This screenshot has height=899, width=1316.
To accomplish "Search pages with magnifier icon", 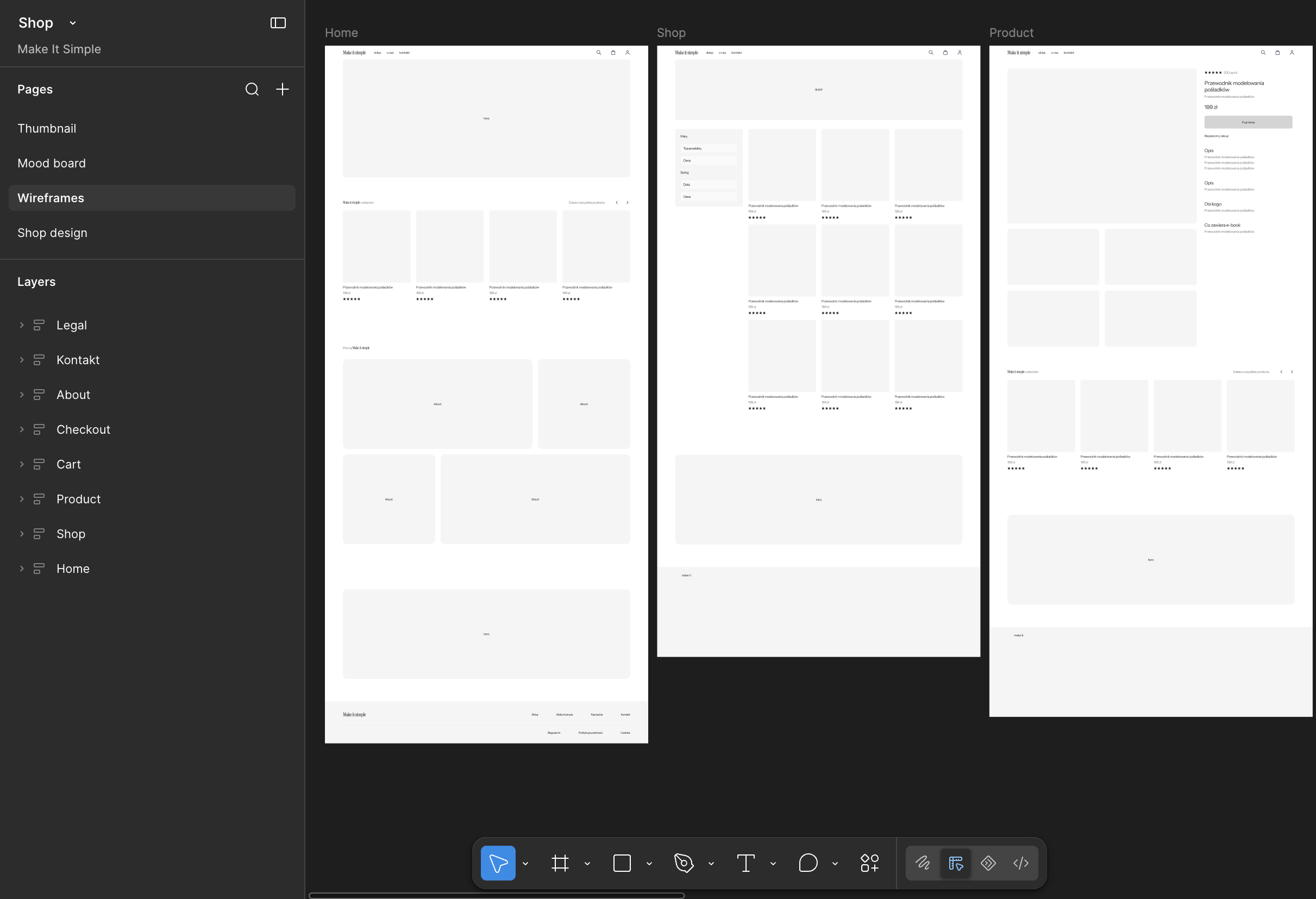I will click(252, 89).
